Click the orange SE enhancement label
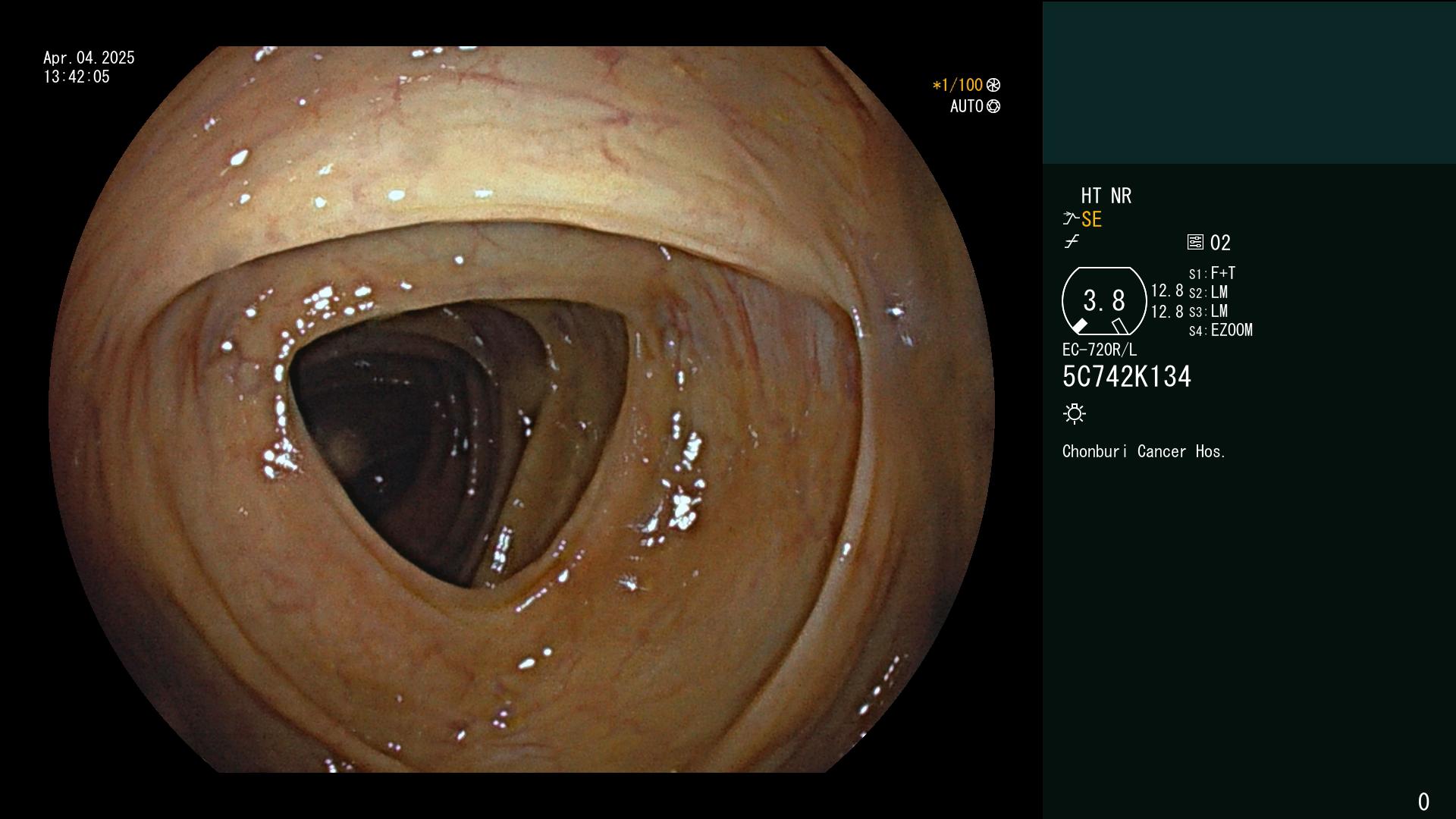This screenshot has width=1456, height=819. [x=1091, y=219]
